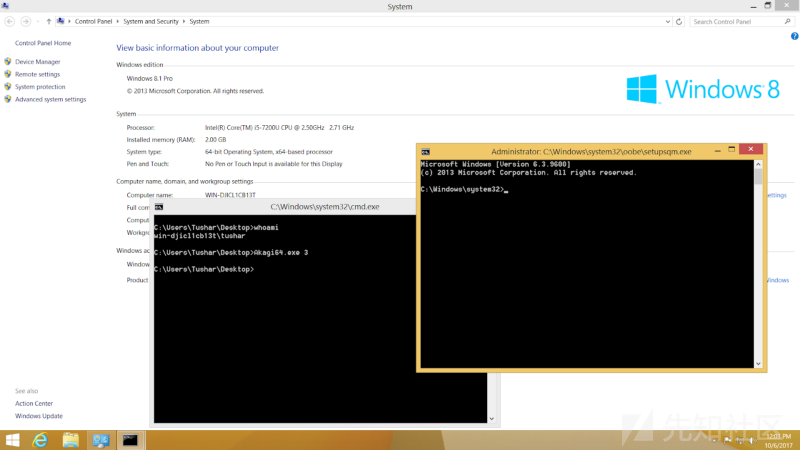Click the cmd.exe window title icon

click(x=159, y=207)
